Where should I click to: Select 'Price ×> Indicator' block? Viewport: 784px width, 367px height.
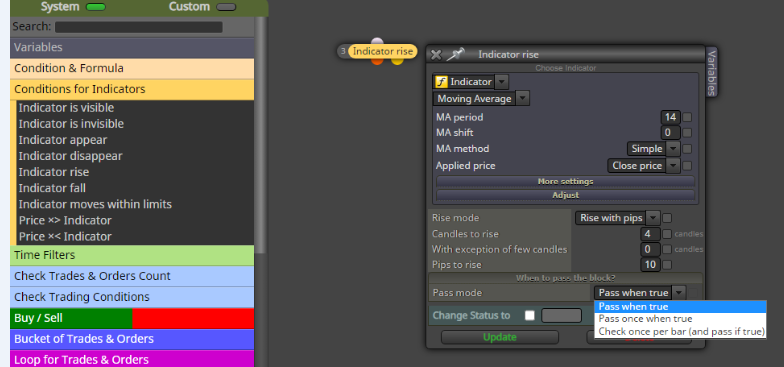click(65, 220)
